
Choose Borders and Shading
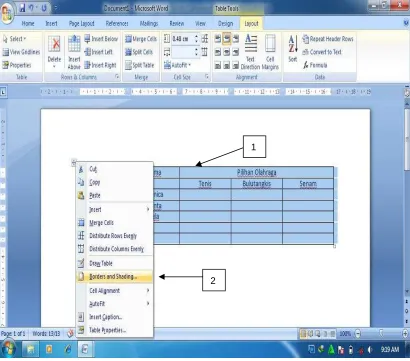pos(115,277)
